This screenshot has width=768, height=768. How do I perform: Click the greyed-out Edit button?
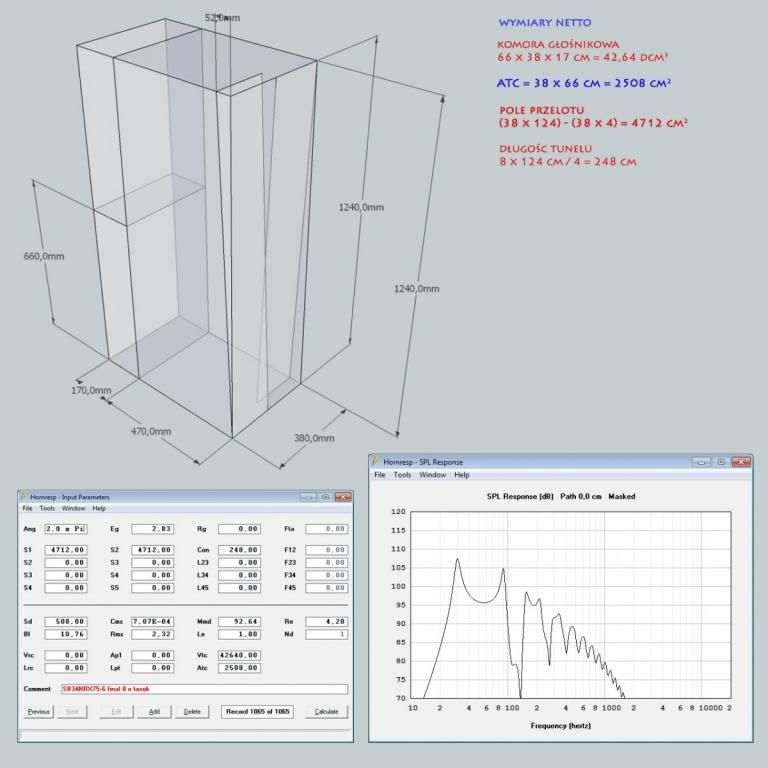(116, 712)
